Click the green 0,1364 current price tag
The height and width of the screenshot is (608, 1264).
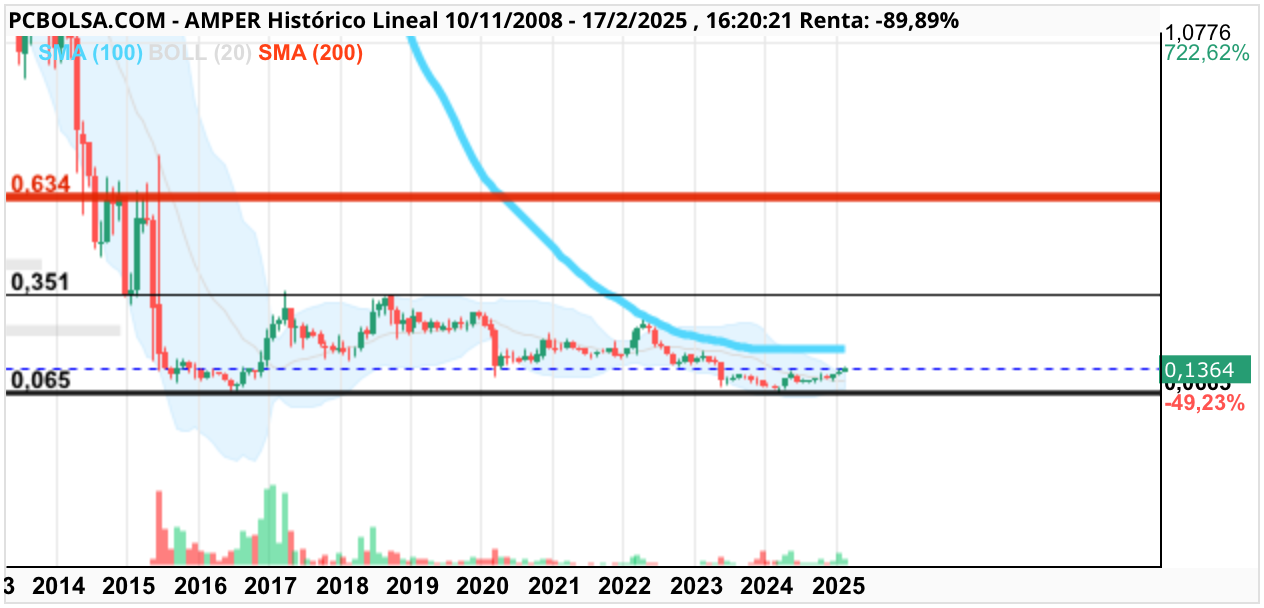tap(1206, 370)
